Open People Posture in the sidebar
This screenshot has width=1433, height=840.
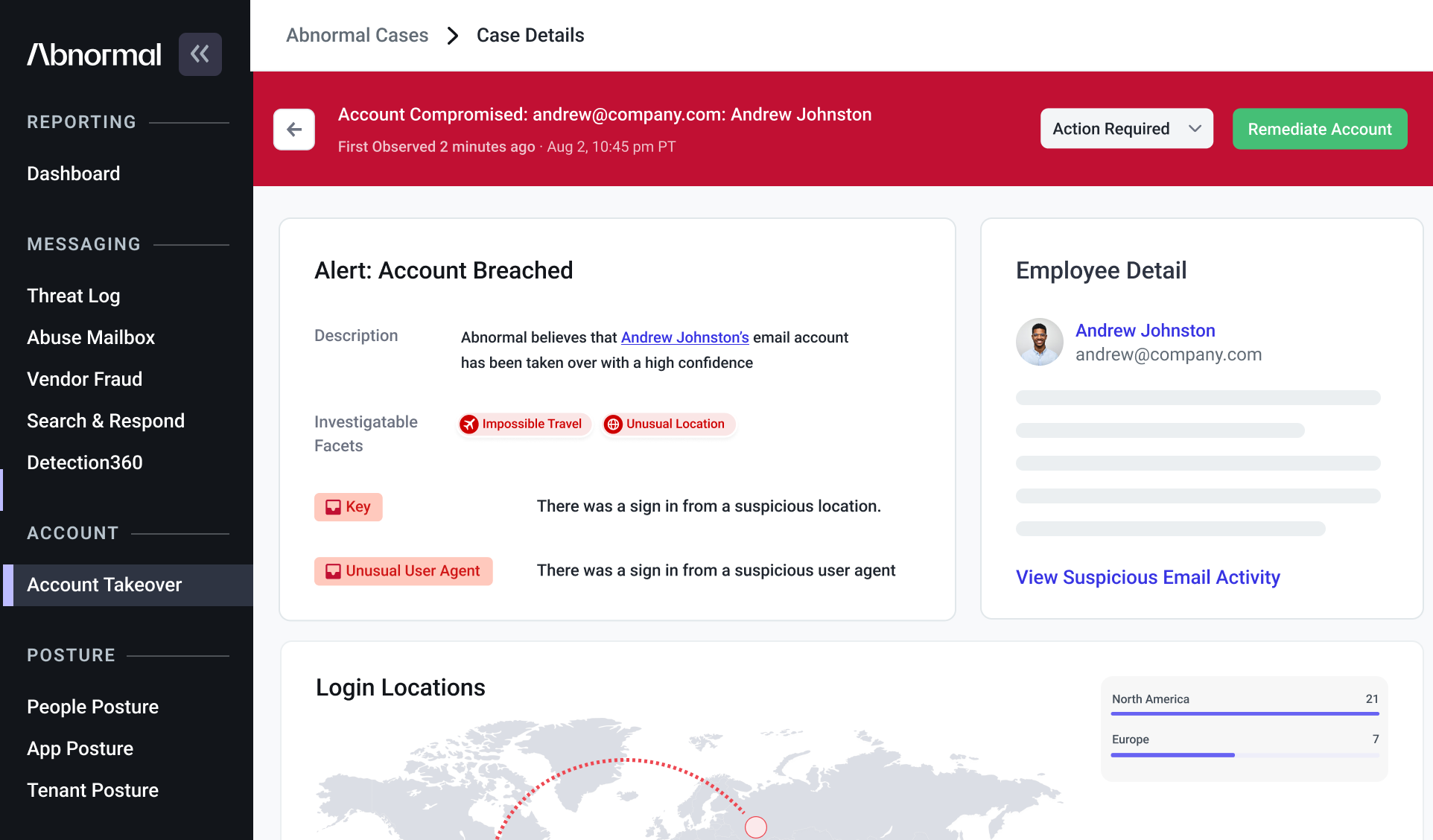[x=93, y=707]
